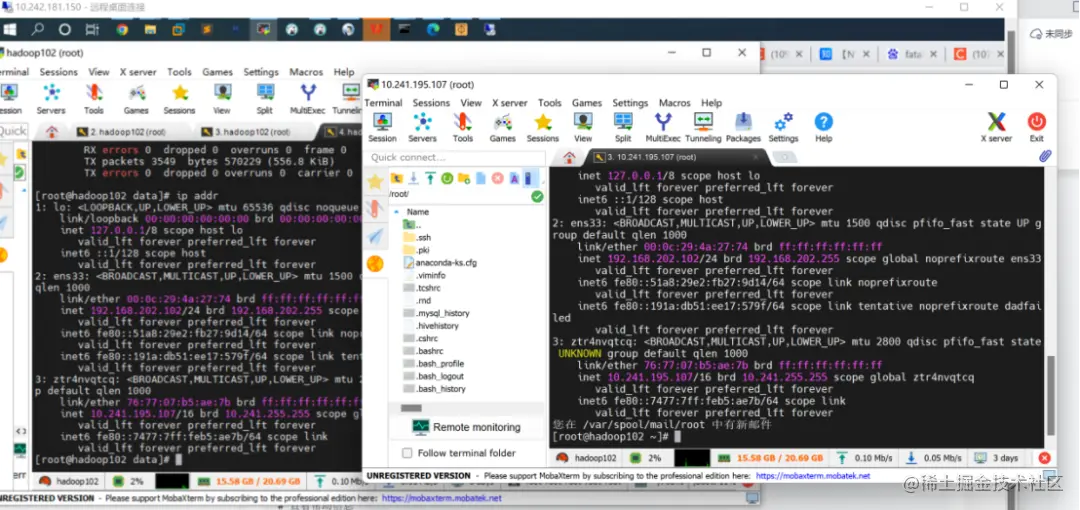Go to home tab in front window
This screenshot has height=510, width=1080.
569,157
